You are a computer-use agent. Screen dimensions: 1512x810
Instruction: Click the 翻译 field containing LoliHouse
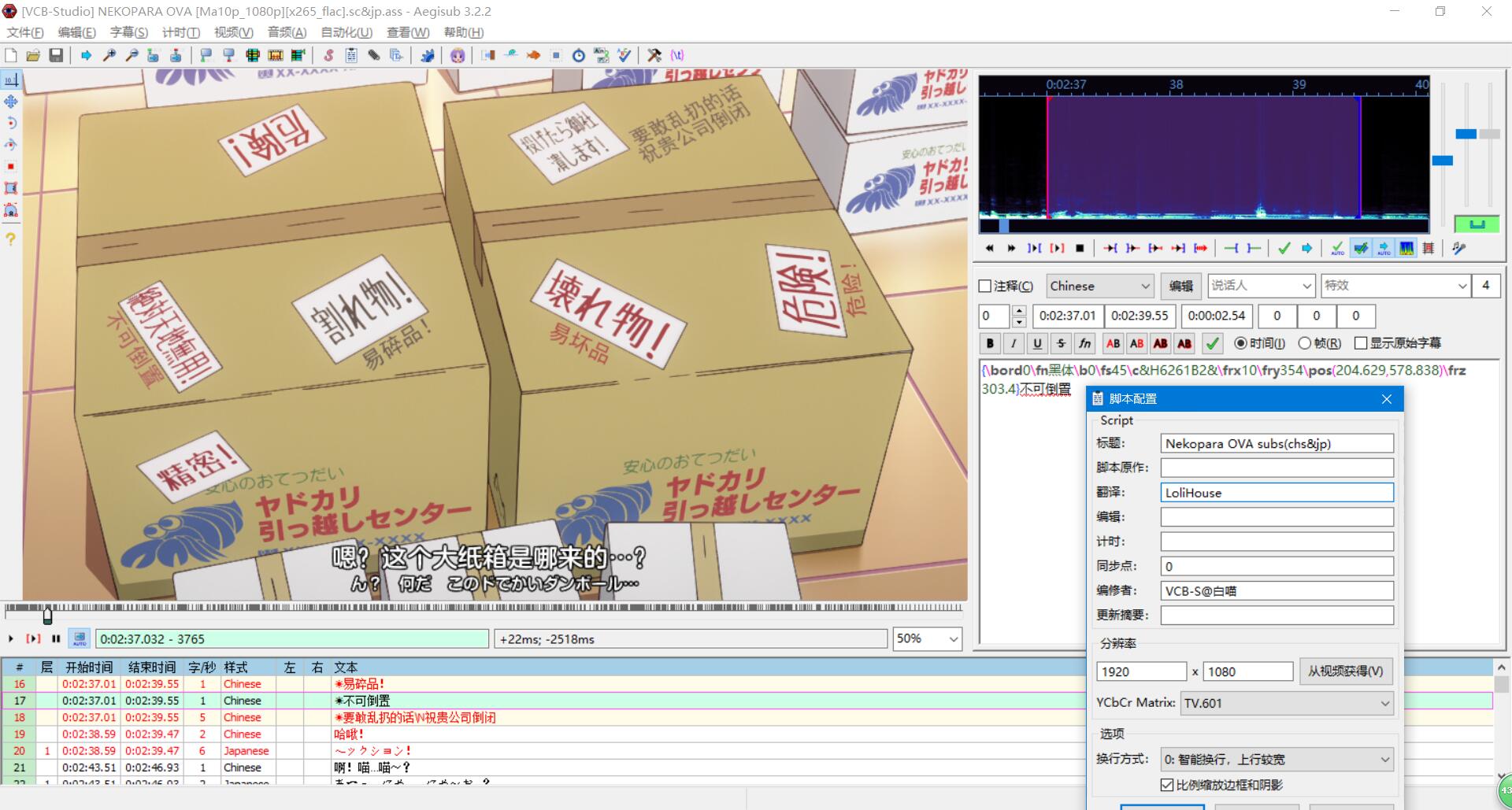click(1277, 493)
